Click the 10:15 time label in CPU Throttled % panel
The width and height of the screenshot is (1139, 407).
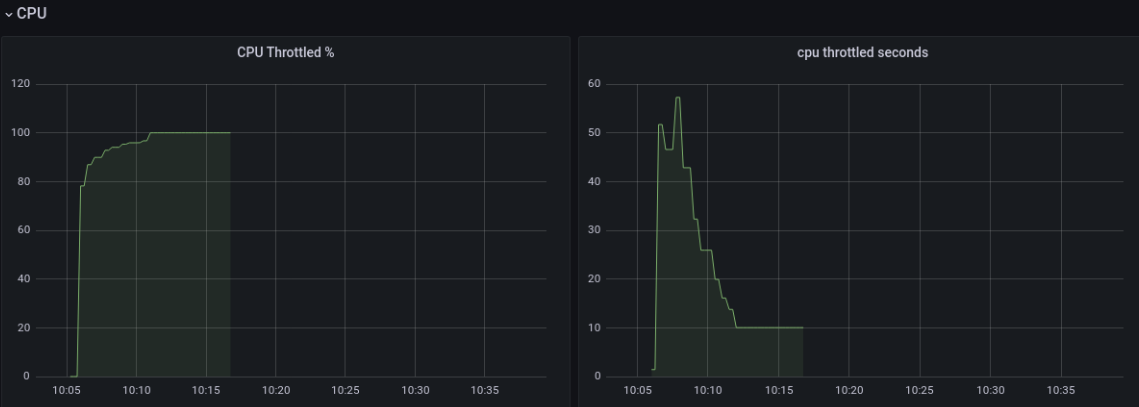[x=206, y=390]
